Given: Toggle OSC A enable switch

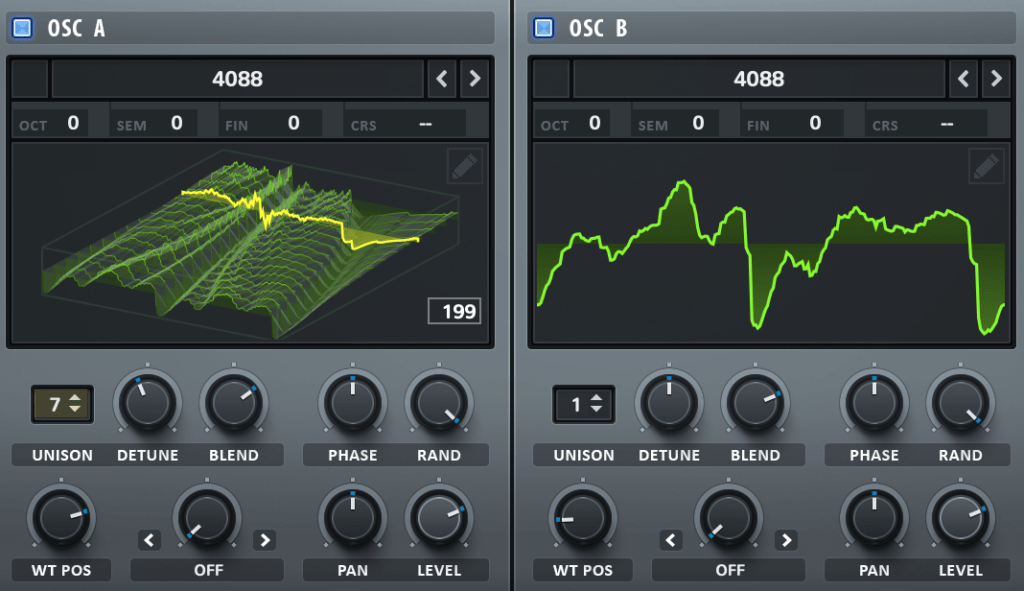Looking at the screenshot, I should click(22, 28).
